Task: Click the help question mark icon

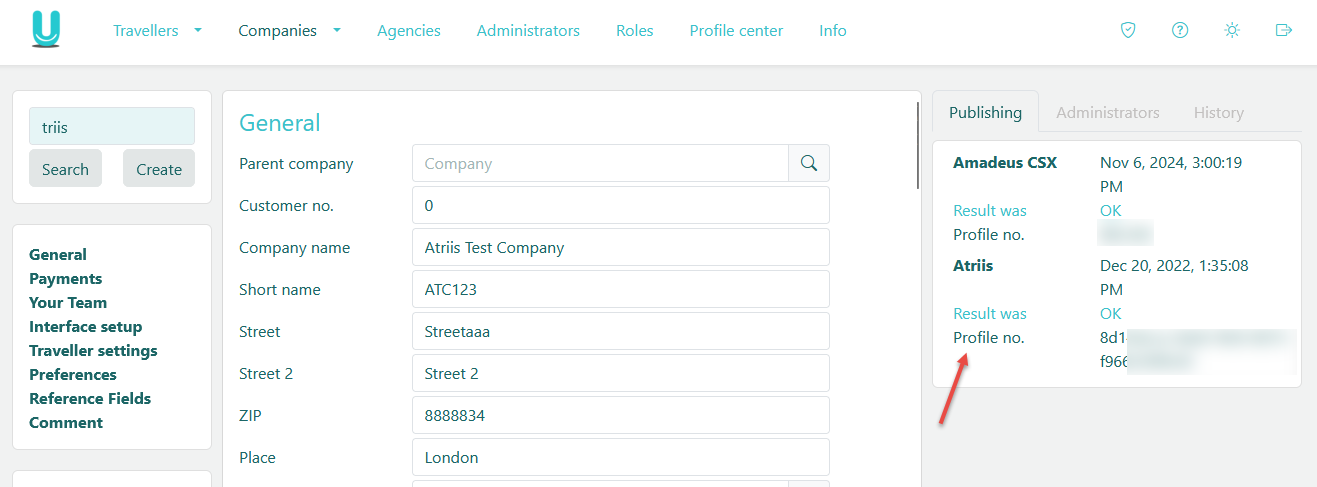Action: pyautogui.click(x=1180, y=30)
